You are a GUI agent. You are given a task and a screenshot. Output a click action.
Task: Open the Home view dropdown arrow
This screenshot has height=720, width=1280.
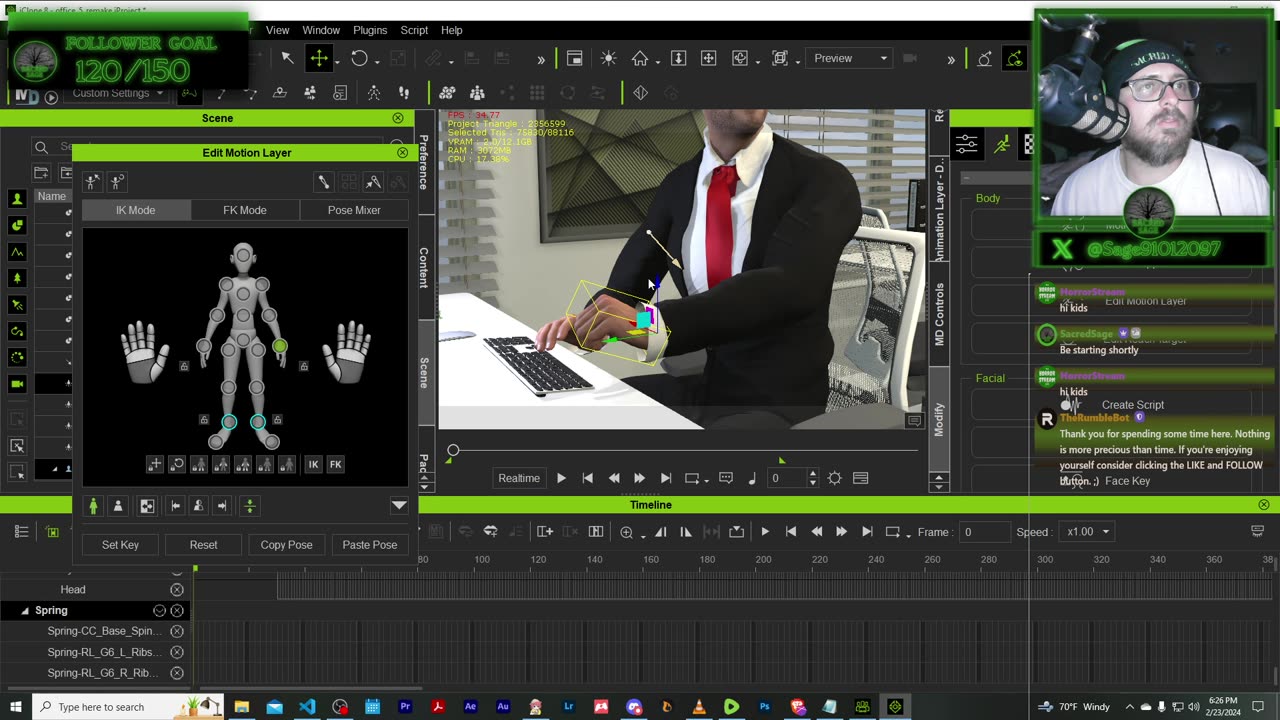(657, 60)
